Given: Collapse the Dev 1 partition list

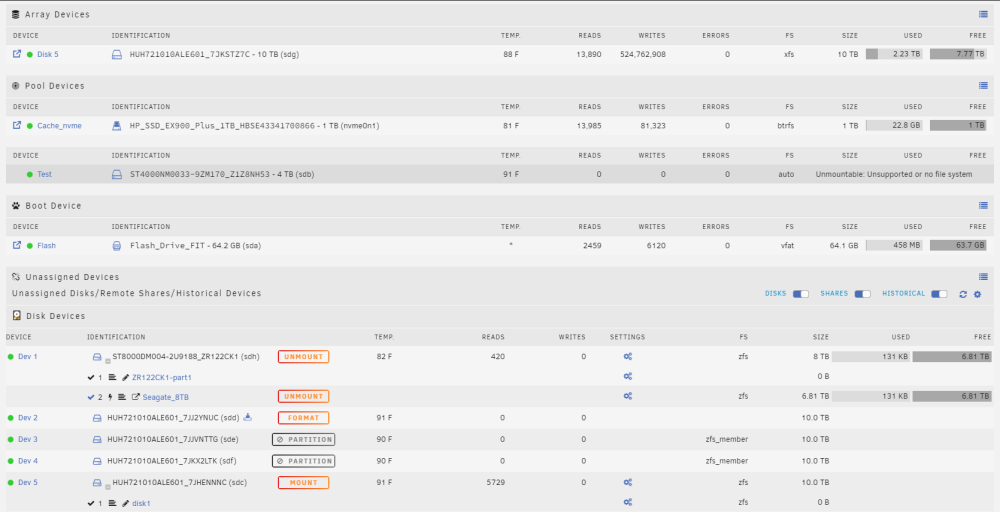Looking at the screenshot, I should [108, 361].
